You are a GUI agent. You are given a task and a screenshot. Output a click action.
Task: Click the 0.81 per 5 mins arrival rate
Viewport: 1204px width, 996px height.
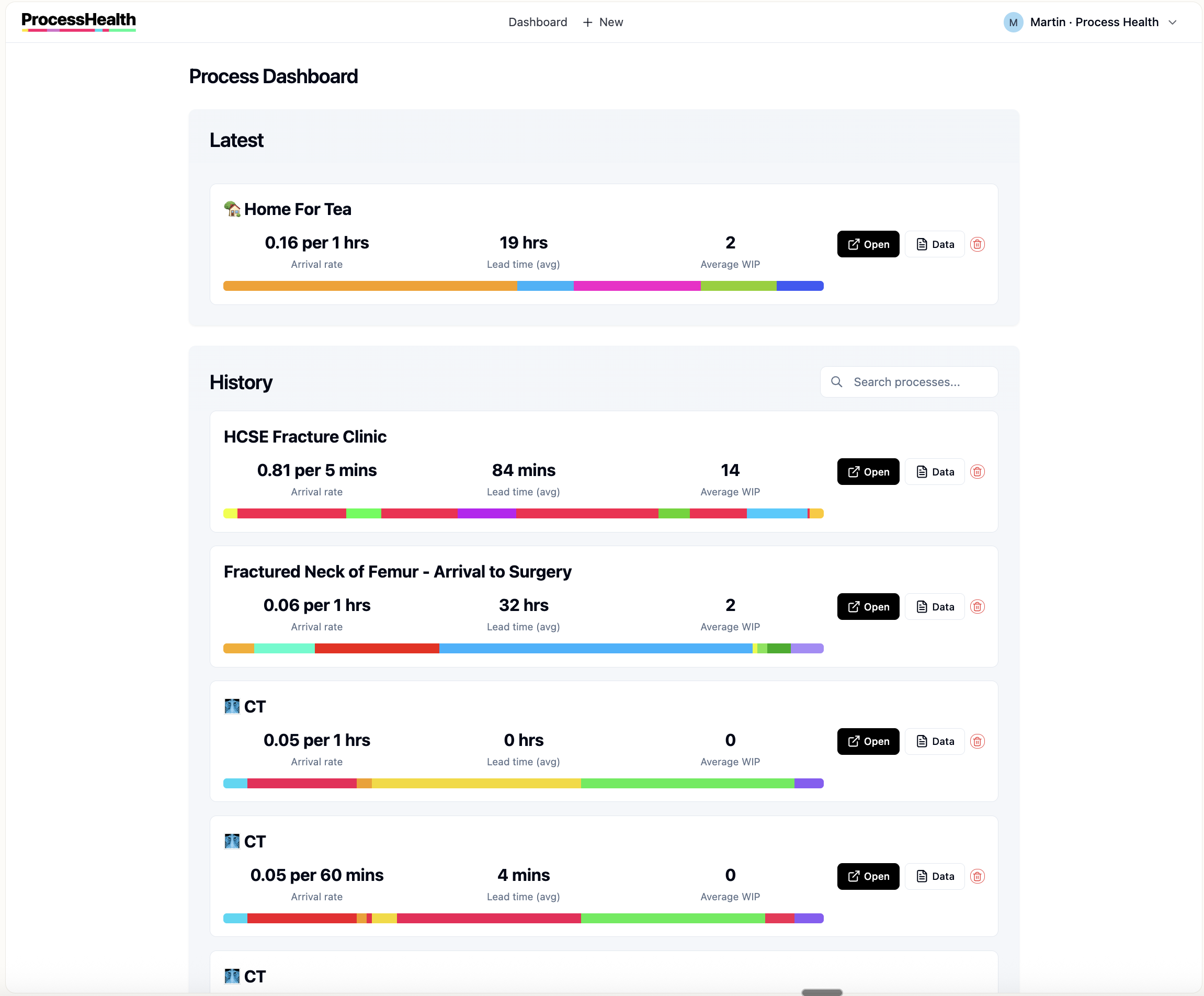(316, 470)
